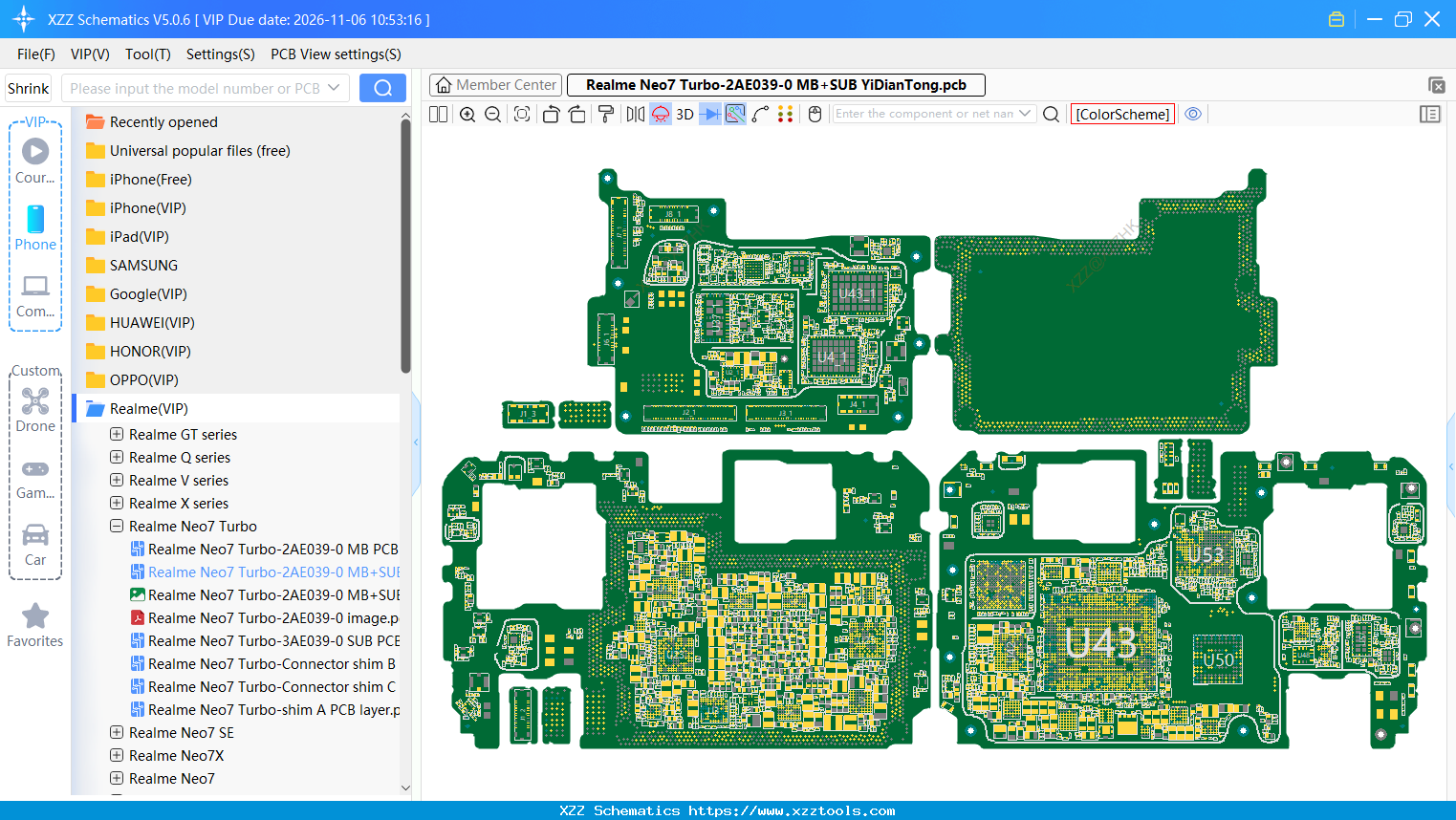Click the XZZ Schematics app logo
The height and width of the screenshot is (820, 1456).
23,19
